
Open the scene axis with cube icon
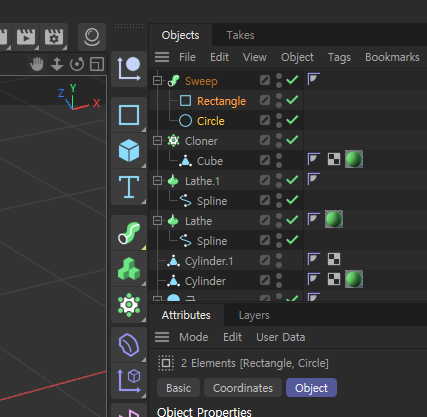pyautogui.click(x=129, y=381)
